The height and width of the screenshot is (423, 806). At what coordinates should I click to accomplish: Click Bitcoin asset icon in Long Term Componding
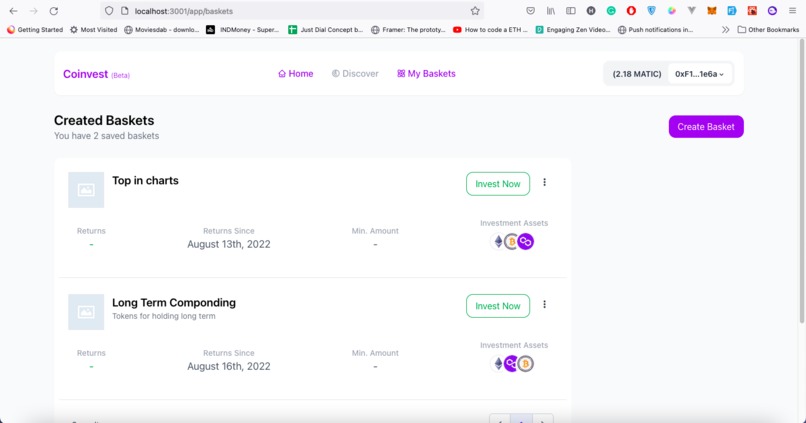click(526, 363)
